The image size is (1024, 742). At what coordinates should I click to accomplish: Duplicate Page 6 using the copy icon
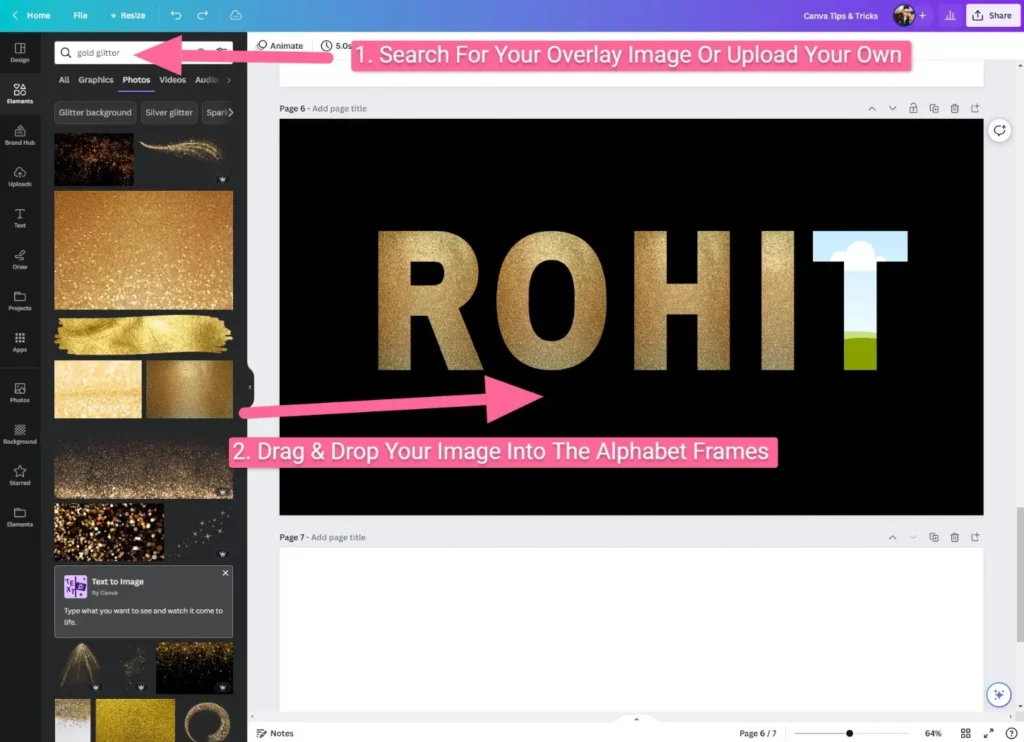tap(934, 107)
